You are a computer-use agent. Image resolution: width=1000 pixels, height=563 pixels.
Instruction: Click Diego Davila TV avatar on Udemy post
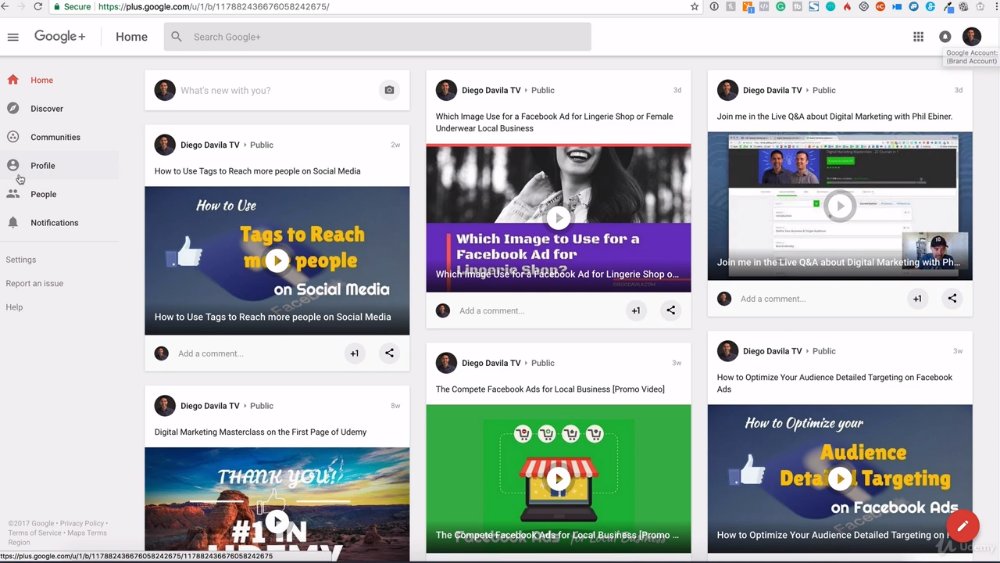click(165, 406)
